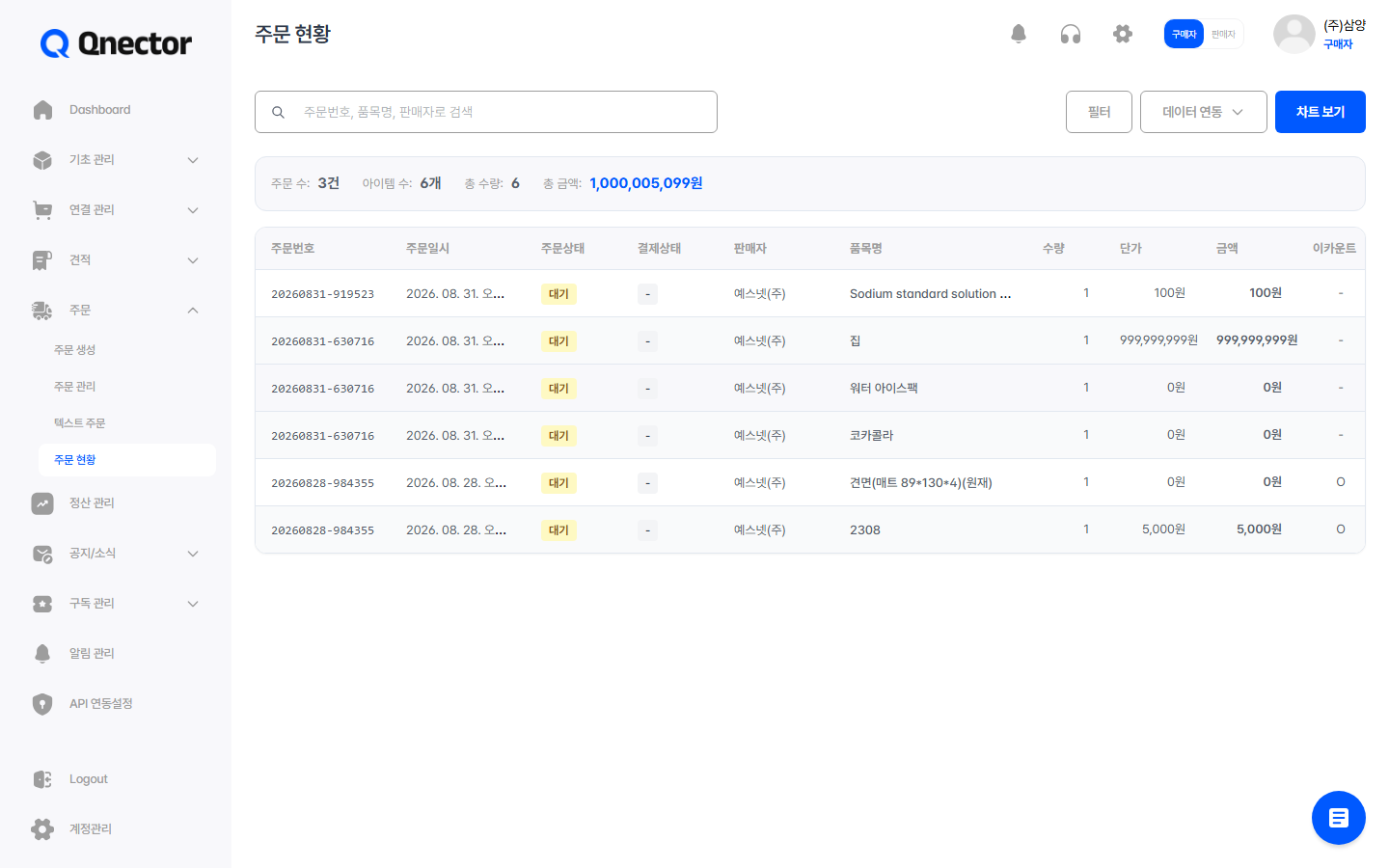Click the API 연동설정 shield icon
The width and height of the screenshot is (1389, 868).
click(42, 704)
